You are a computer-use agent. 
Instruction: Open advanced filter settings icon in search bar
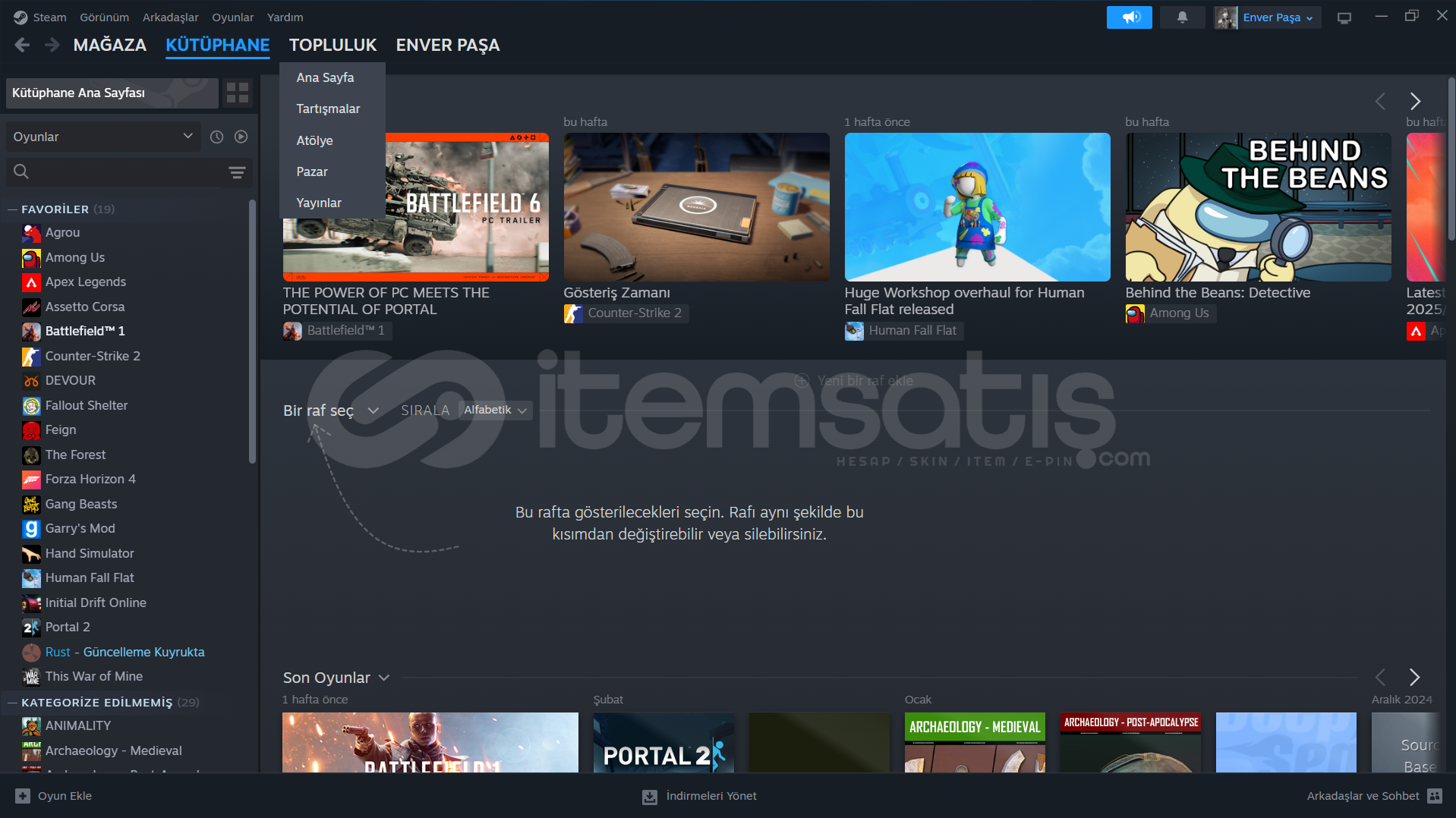[237, 172]
